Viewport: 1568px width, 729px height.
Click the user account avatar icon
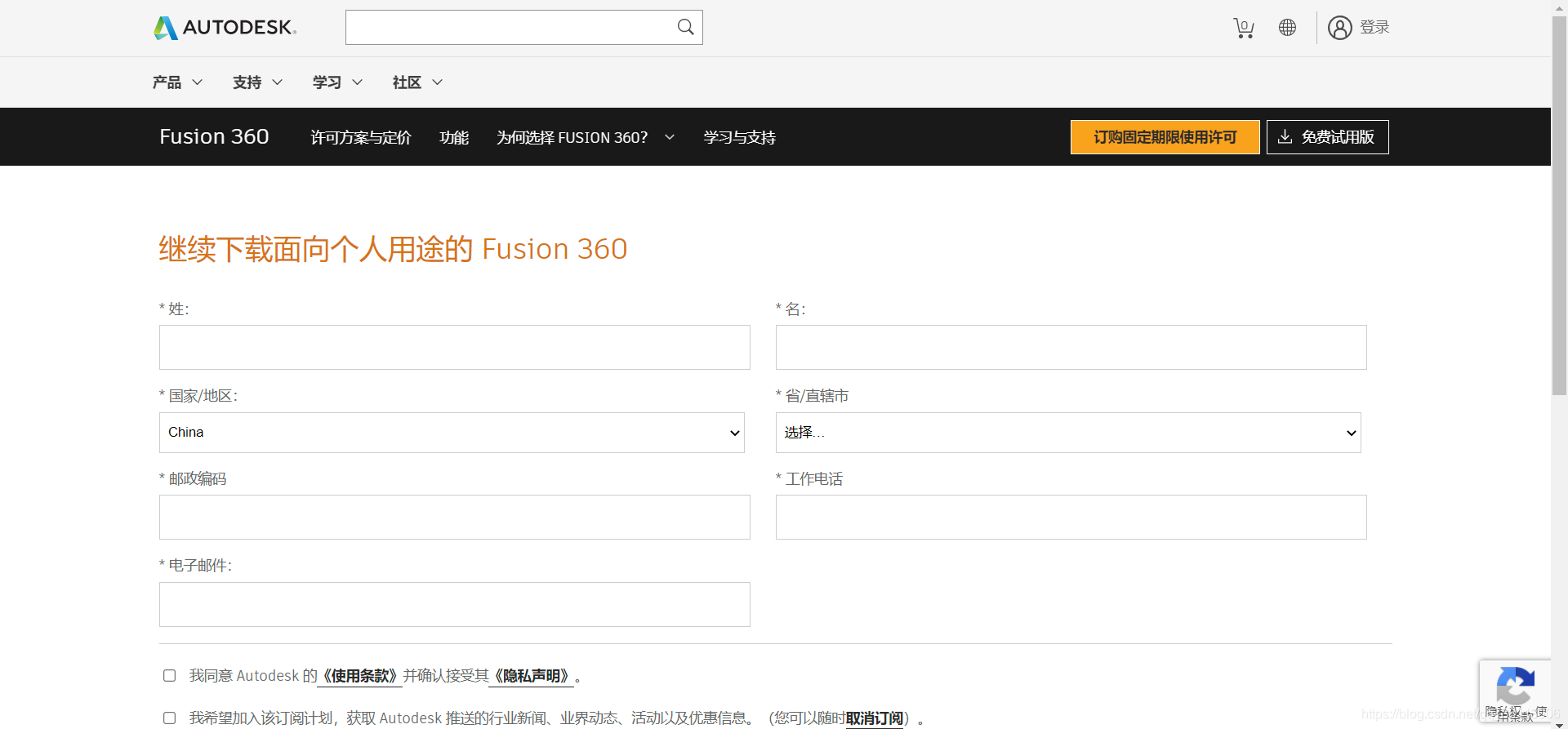point(1339,28)
